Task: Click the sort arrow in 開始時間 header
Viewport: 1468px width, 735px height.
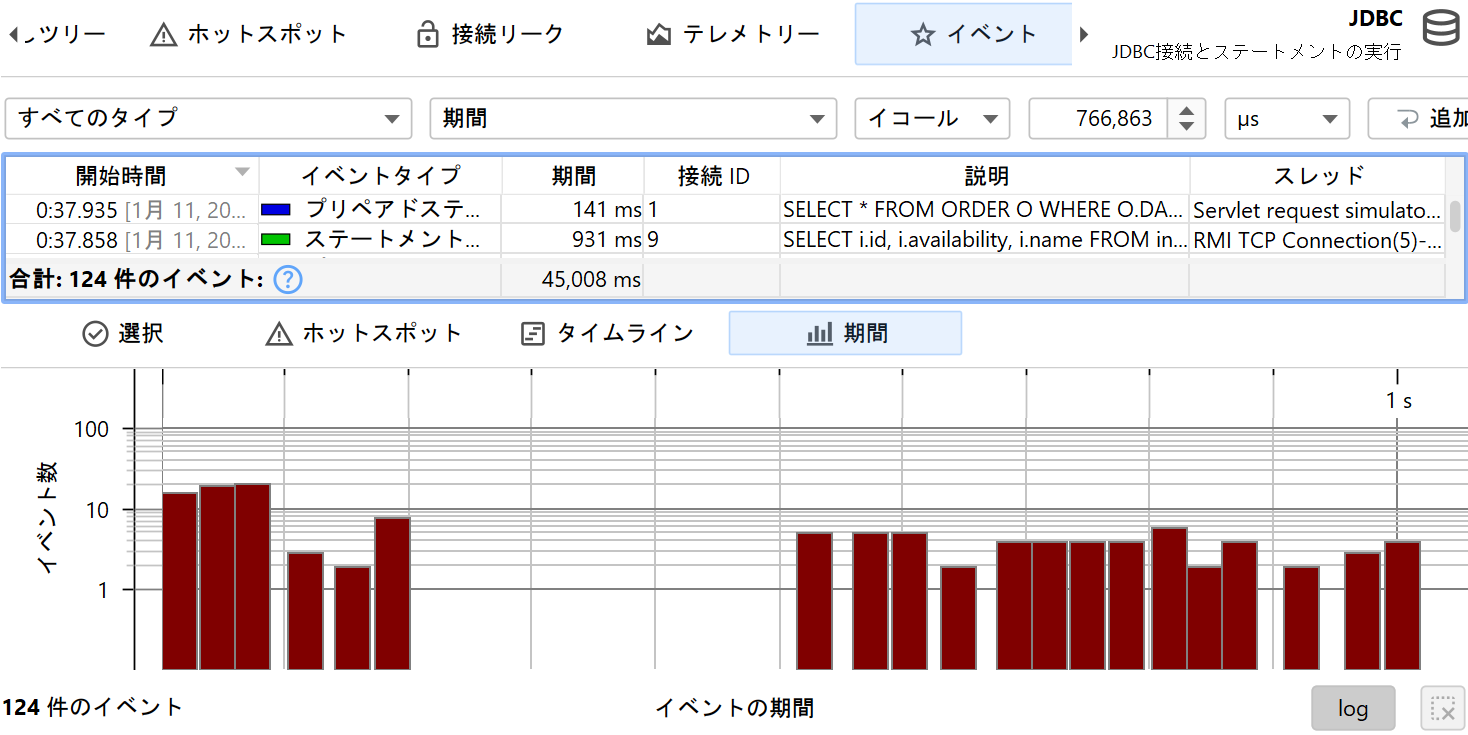Action: click(x=242, y=172)
